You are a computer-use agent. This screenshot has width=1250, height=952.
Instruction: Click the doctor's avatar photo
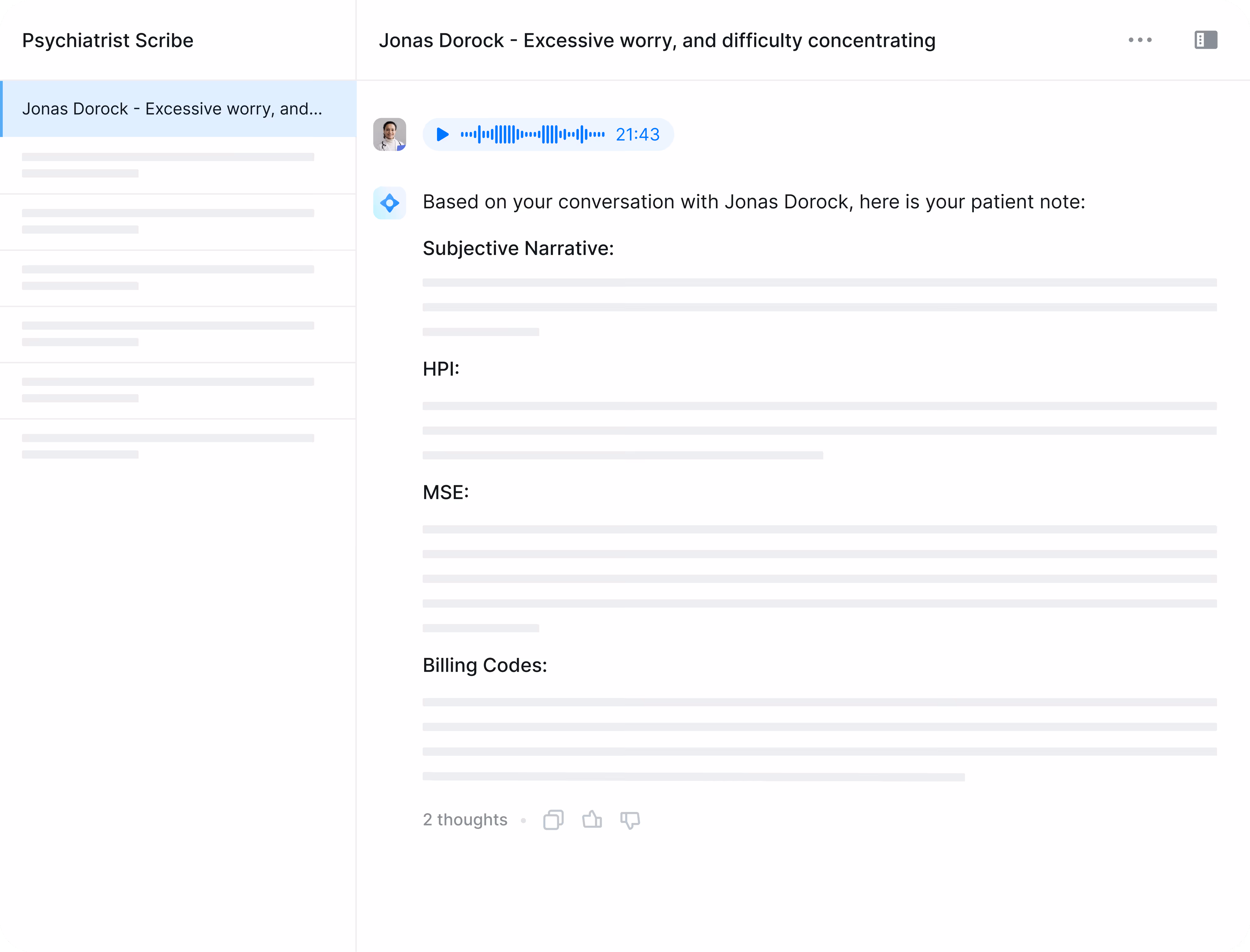point(389,134)
